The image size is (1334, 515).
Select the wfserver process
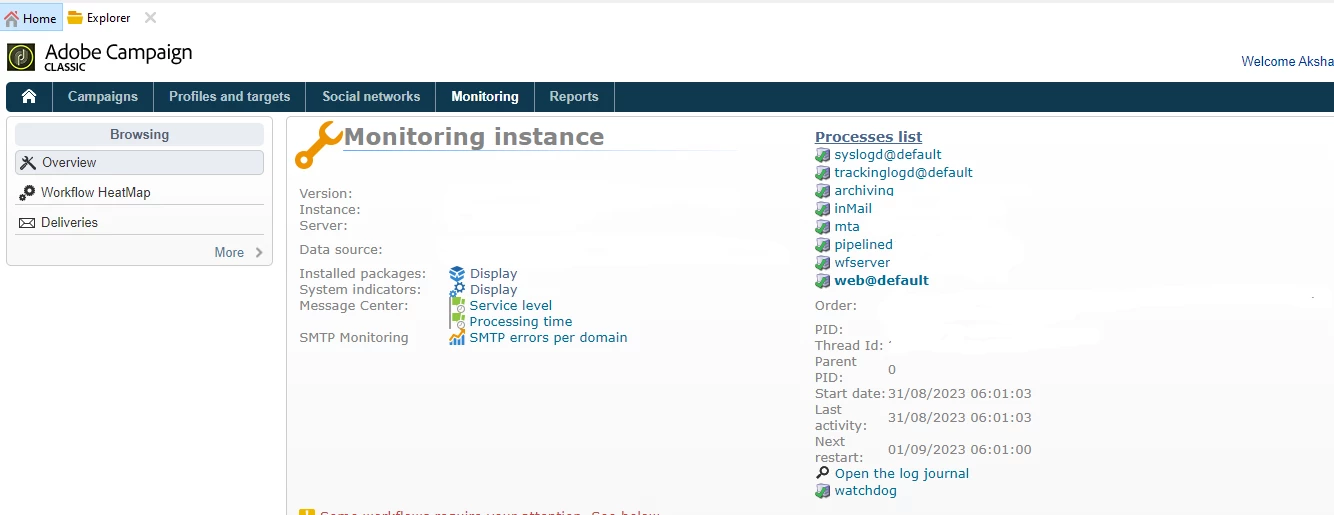[862, 263]
